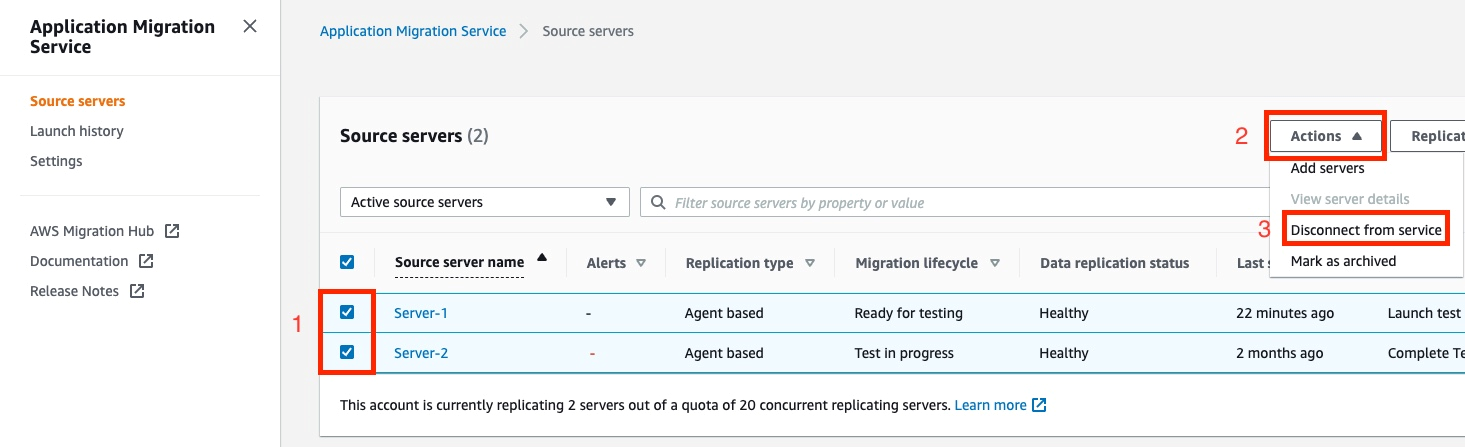Uncheck the Server-1 row checkbox
The height and width of the screenshot is (447, 1465).
[347, 312]
